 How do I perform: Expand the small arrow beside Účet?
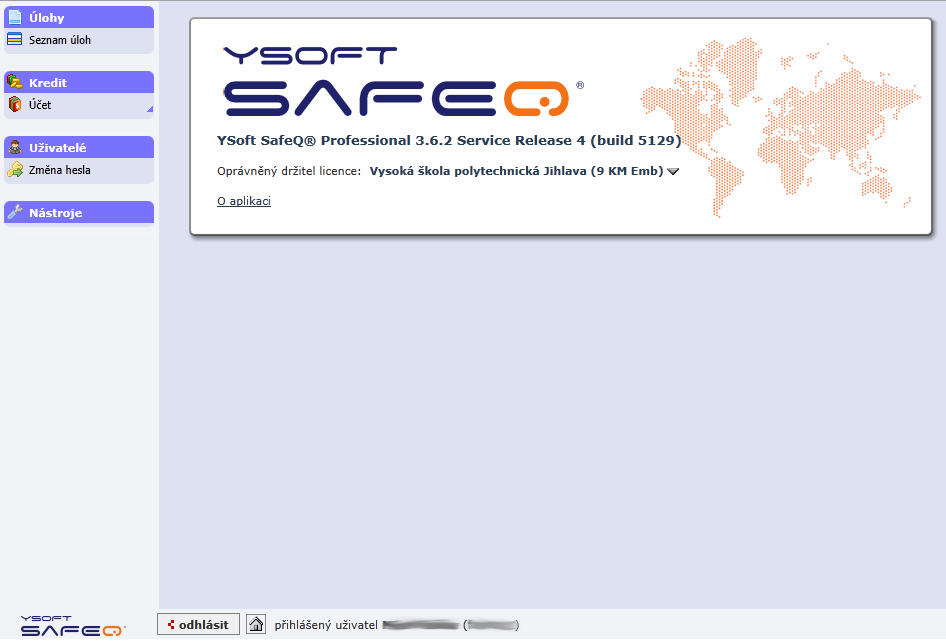150,109
